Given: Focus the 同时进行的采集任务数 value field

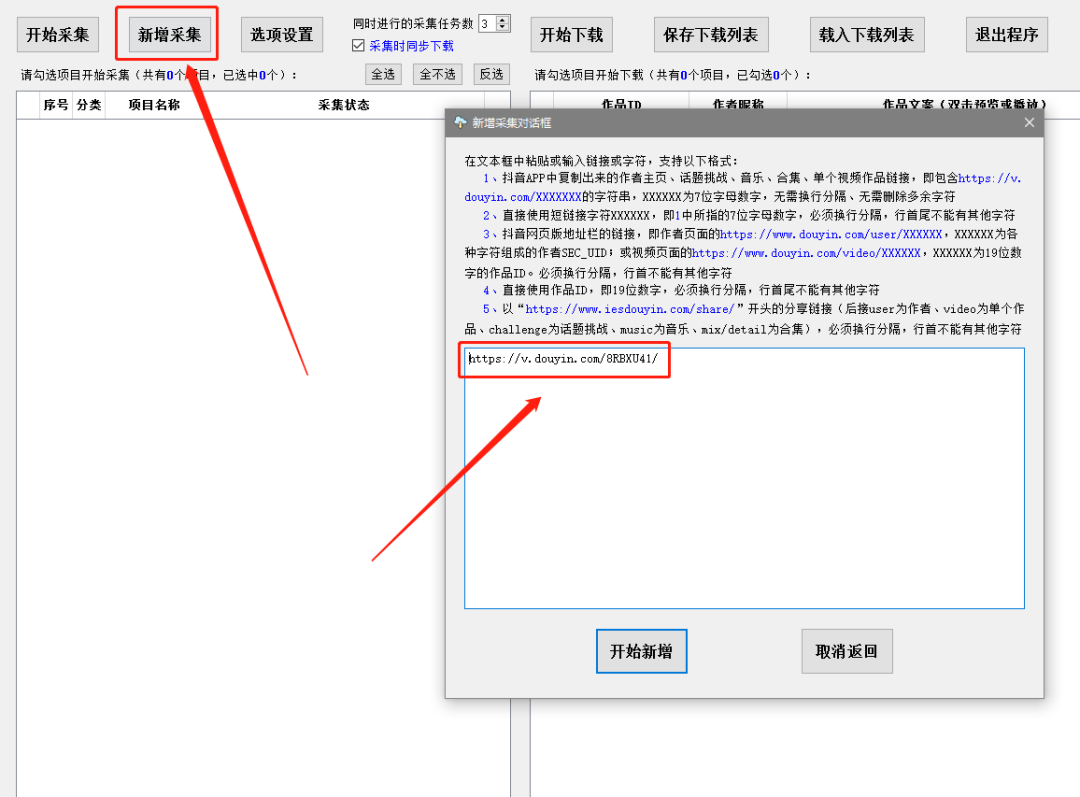Looking at the screenshot, I should [488, 23].
